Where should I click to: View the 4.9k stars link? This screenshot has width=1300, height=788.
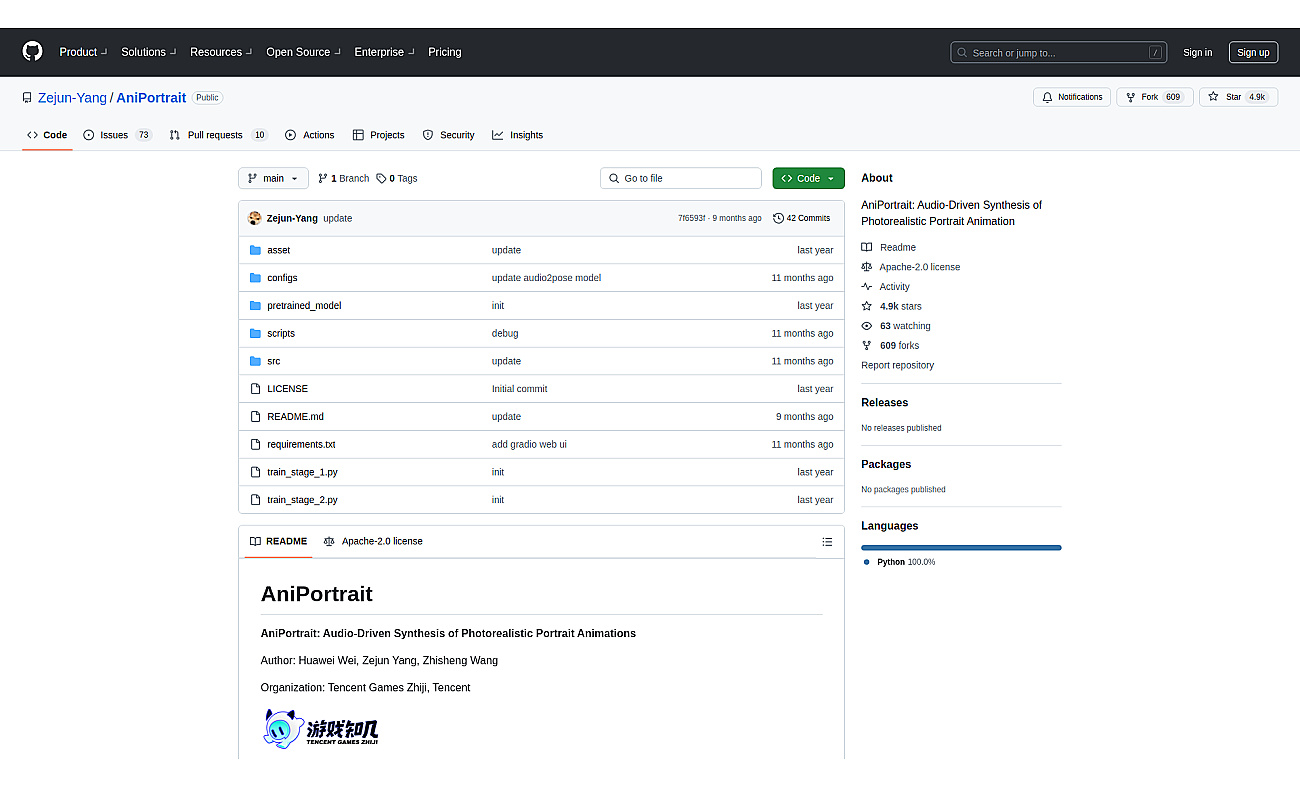click(x=892, y=306)
